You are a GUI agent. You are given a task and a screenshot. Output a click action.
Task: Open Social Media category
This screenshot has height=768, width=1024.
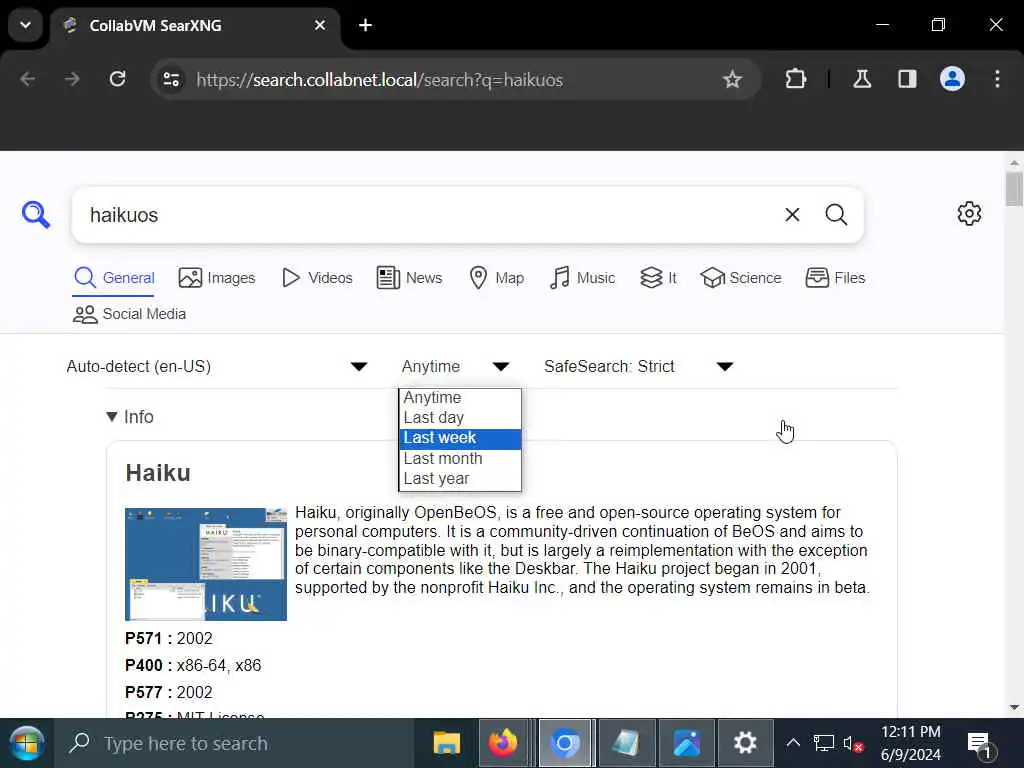pyautogui.click(x=129, y=314)
